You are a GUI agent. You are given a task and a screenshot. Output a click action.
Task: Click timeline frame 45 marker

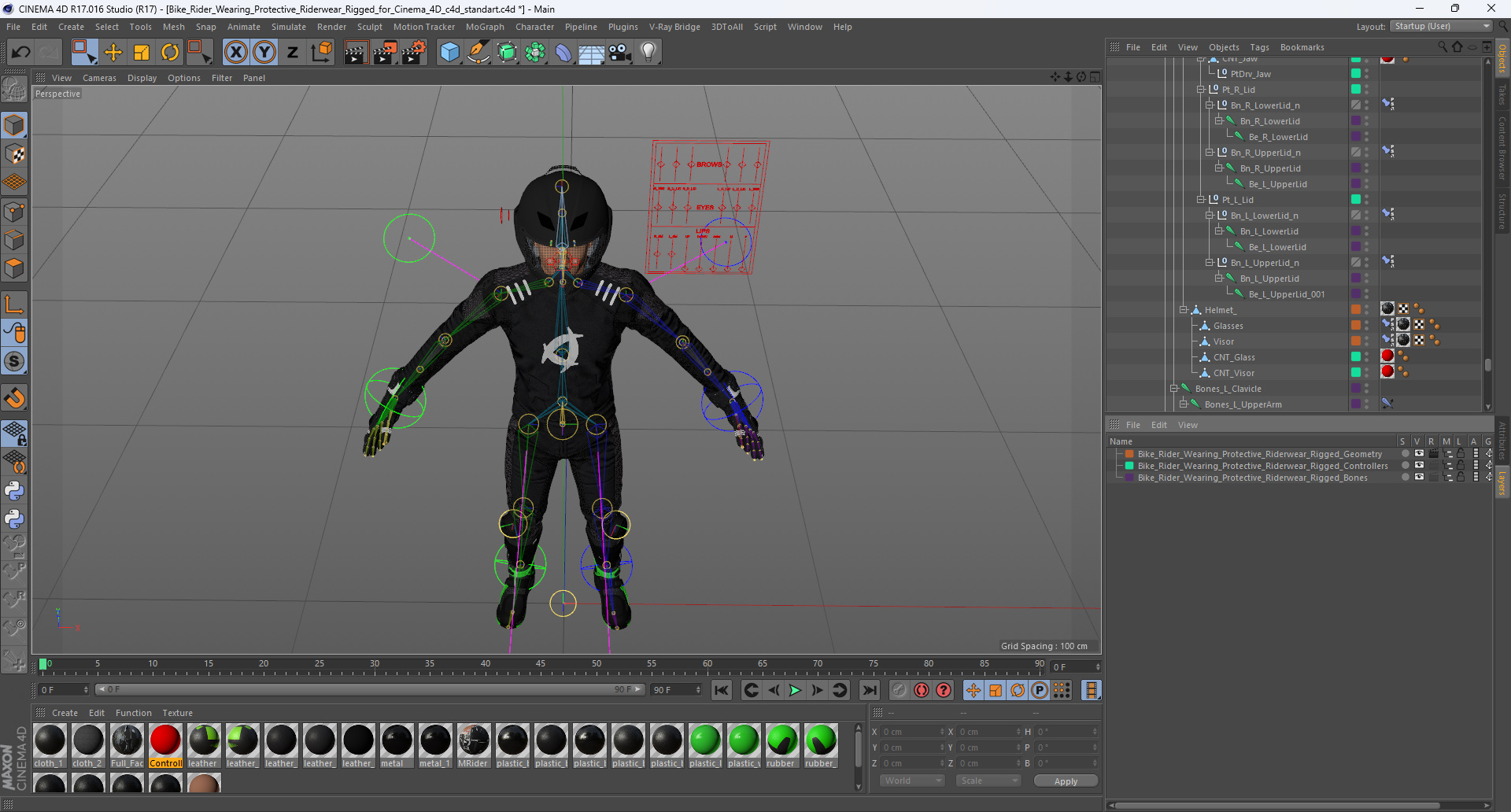point(541,665)
